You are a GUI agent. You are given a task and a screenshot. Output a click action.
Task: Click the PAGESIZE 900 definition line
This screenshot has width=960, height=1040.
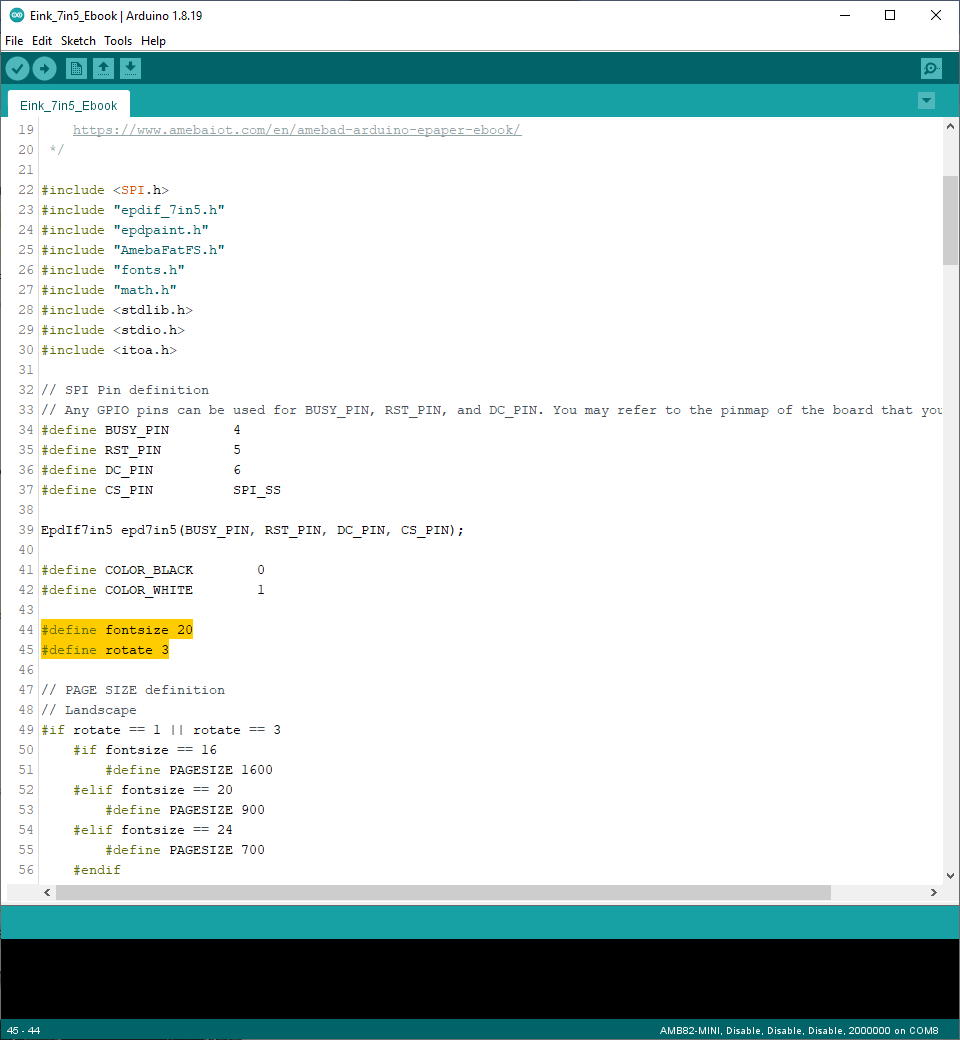[x=184, y=810]
